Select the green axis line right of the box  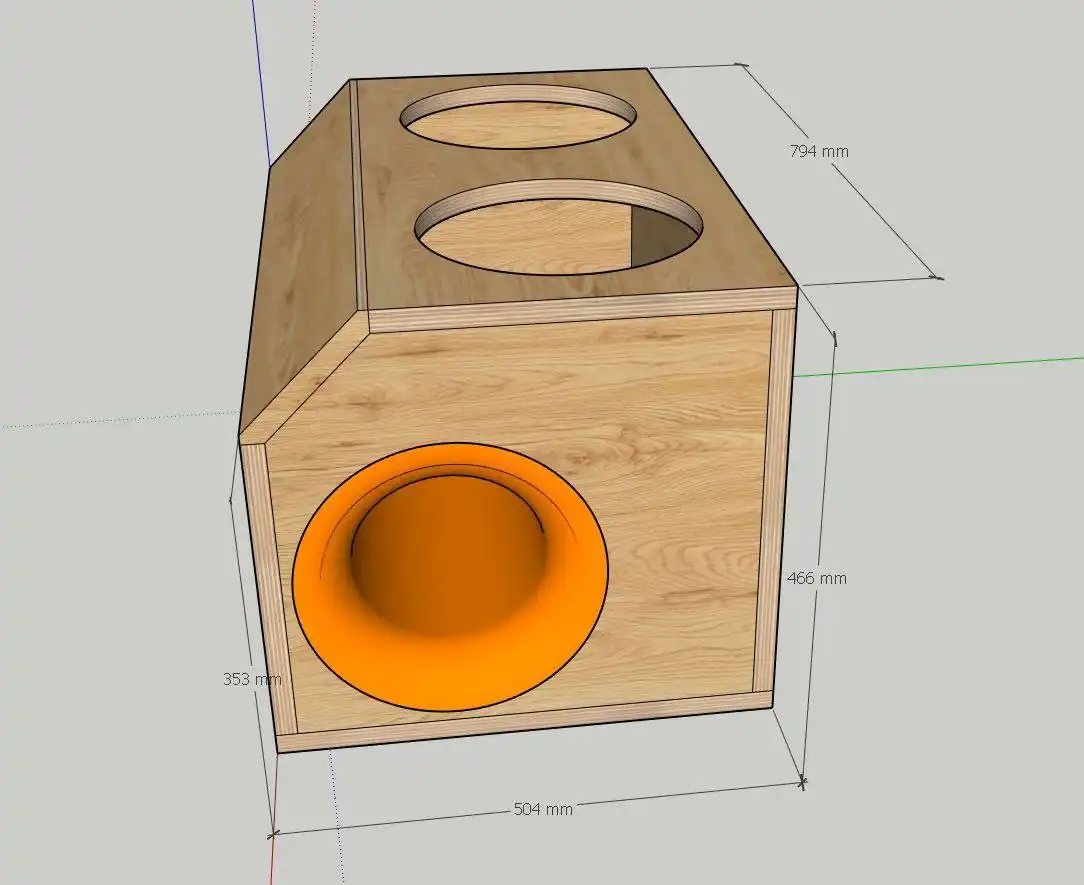940,366
